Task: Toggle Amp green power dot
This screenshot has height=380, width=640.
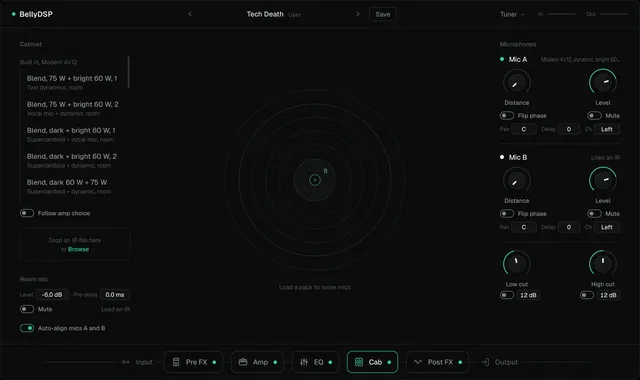Action: pyautogui.click(x=275, y=362)
